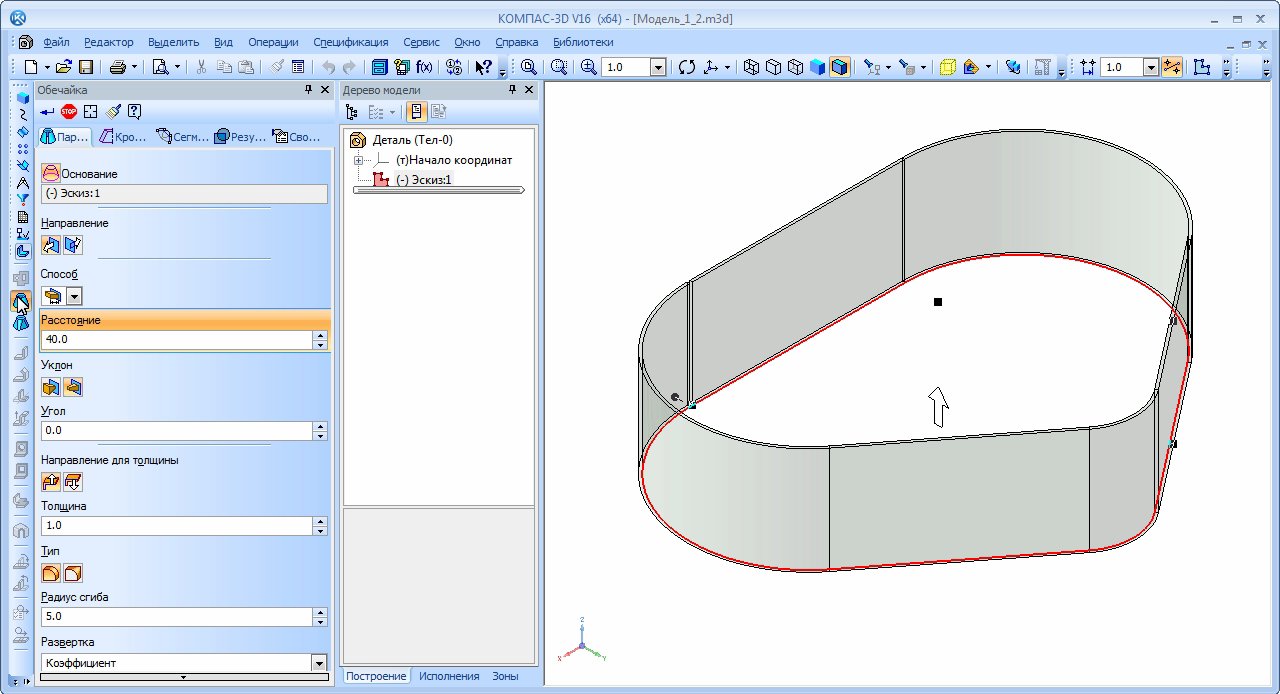Click the Rotate view icon in toolbar
This screenshot has width=1280, height=694.
686,67
